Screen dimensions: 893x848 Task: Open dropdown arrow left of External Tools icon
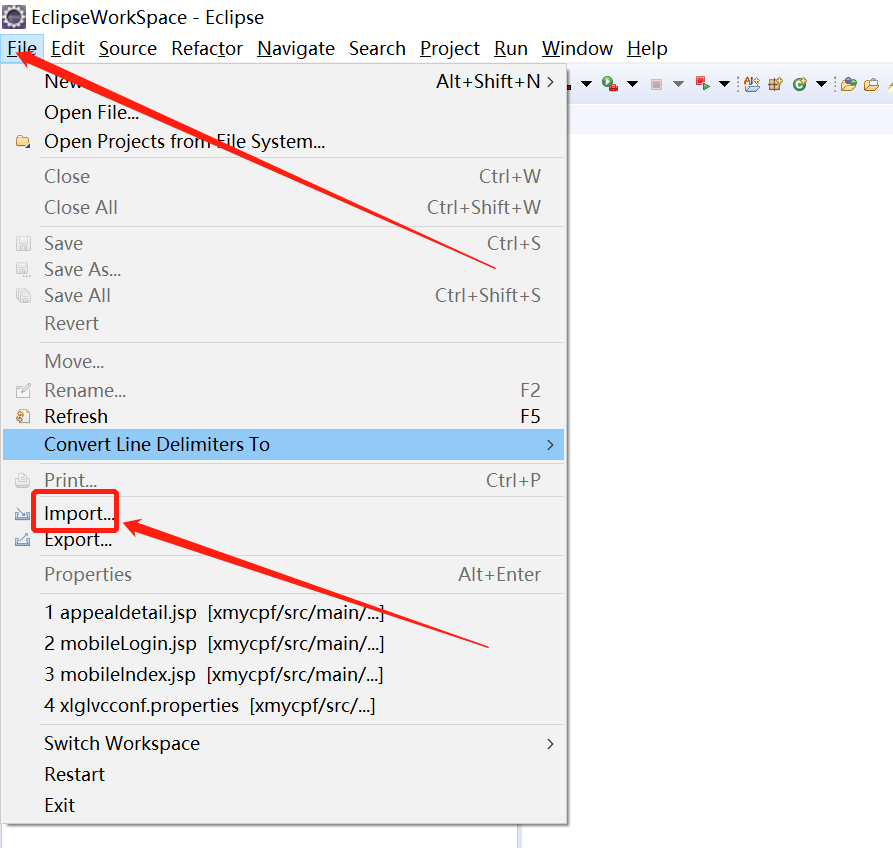point(586,84)
